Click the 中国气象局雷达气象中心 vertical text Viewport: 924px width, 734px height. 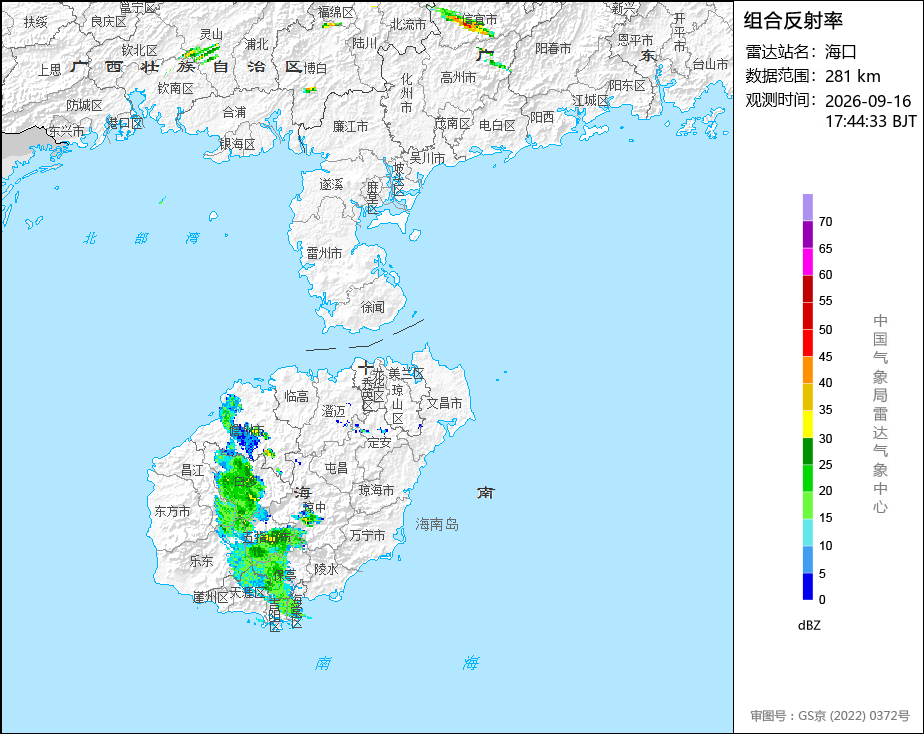click(x=880, y=414)
